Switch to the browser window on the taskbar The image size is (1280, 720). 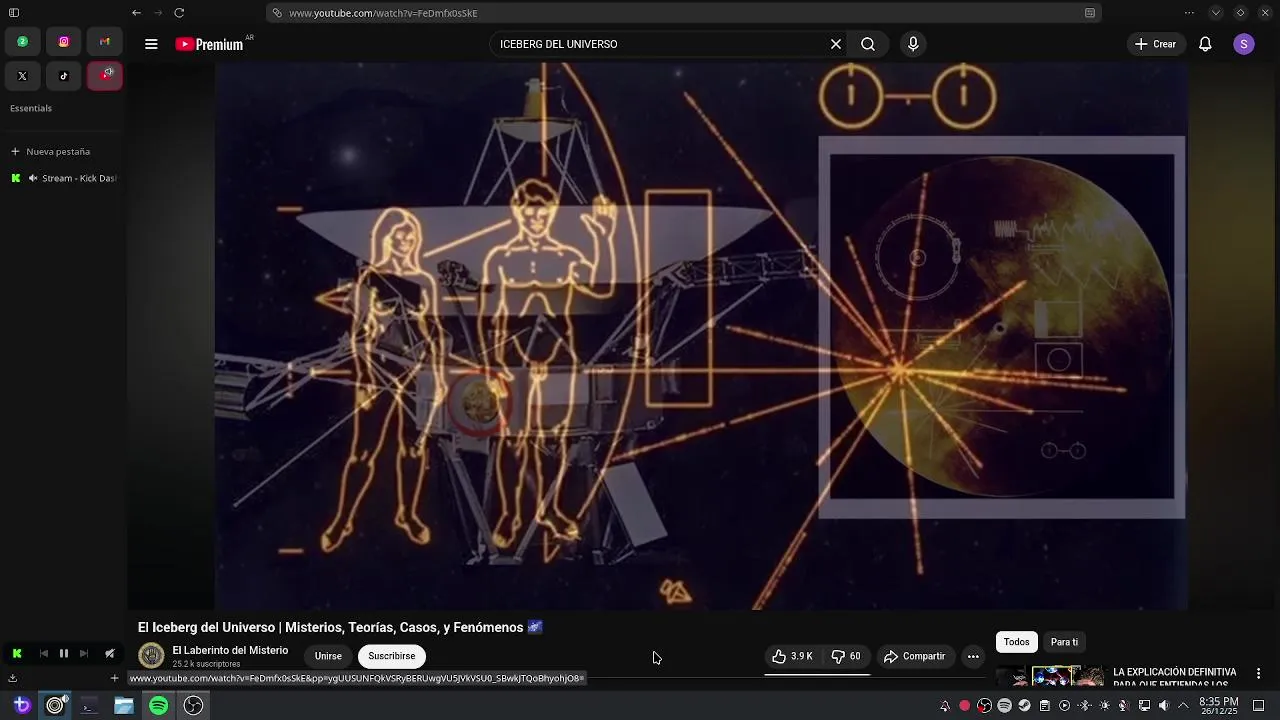pos(55,706)
